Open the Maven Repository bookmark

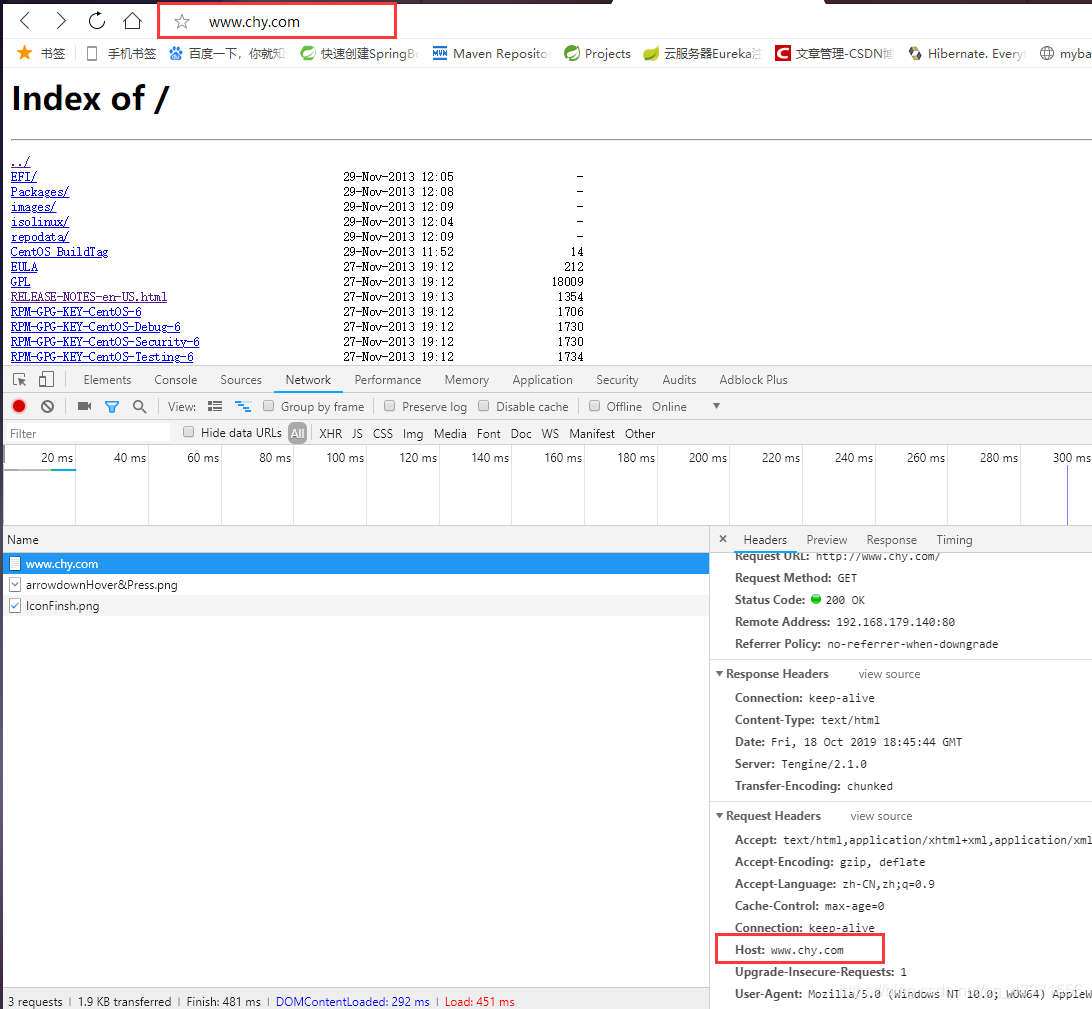(491, 54)
